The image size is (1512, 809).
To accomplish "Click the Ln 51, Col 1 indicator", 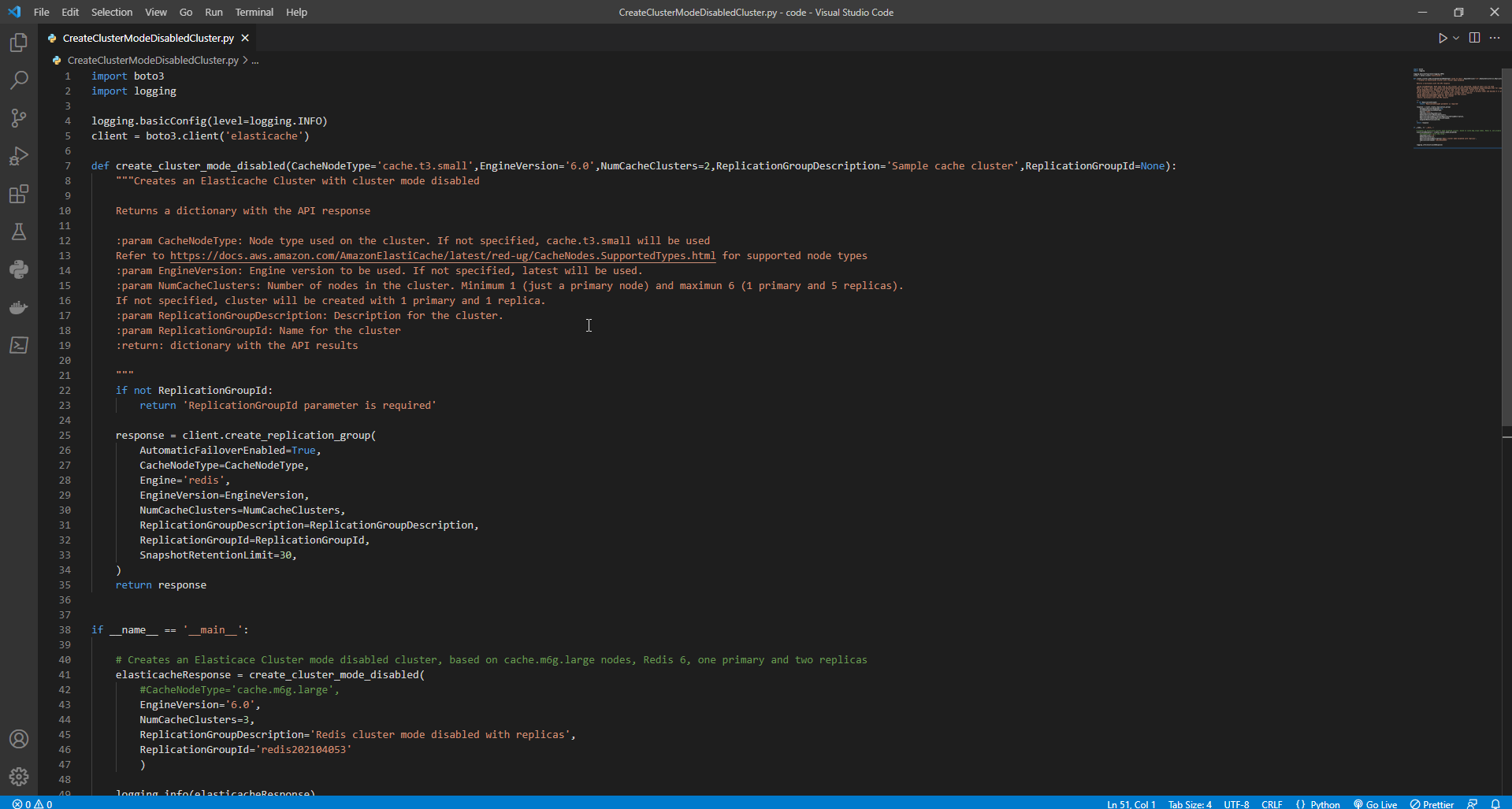I will click(1131, 803).
